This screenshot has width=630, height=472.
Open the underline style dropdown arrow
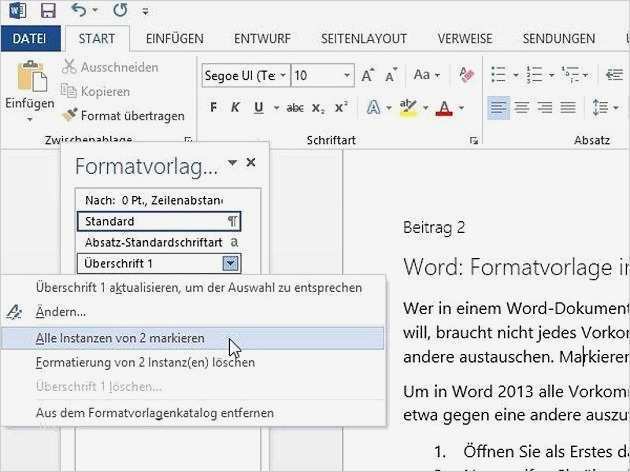276,108
